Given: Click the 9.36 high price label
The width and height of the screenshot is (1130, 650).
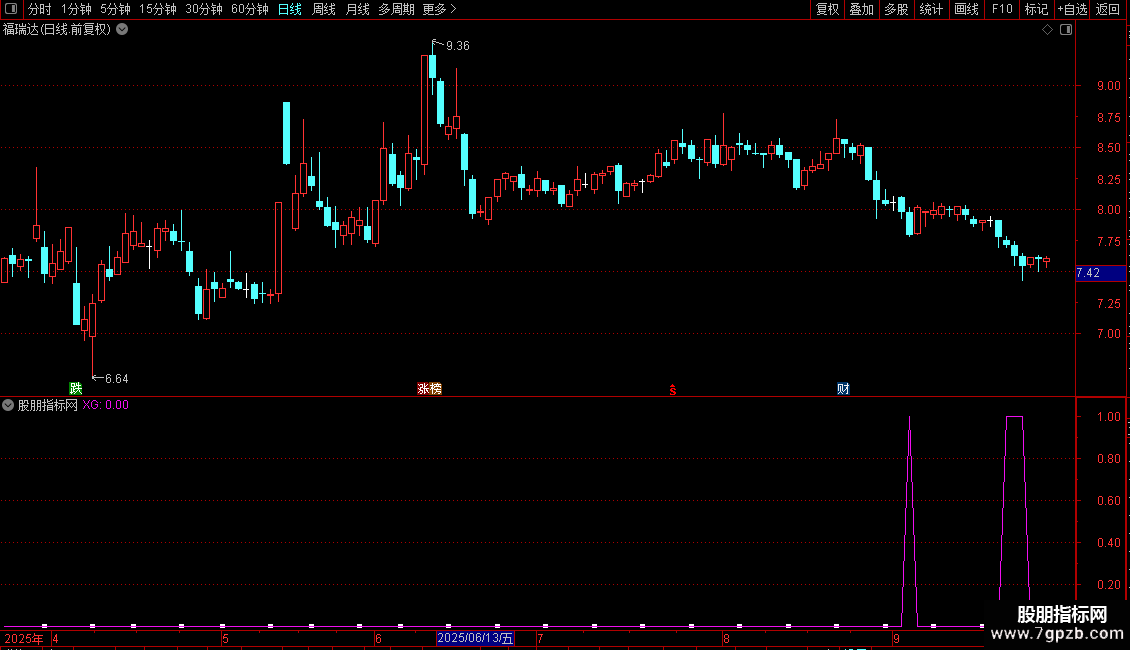Looking at the screenshot, I should [x=458, y=46].
